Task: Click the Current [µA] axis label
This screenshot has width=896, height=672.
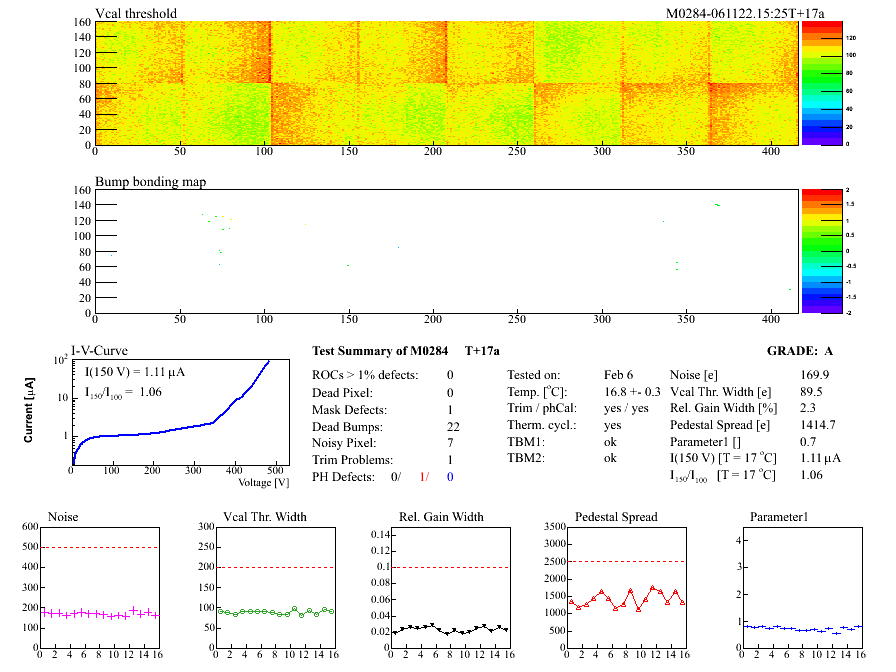Action: (30, 411)
